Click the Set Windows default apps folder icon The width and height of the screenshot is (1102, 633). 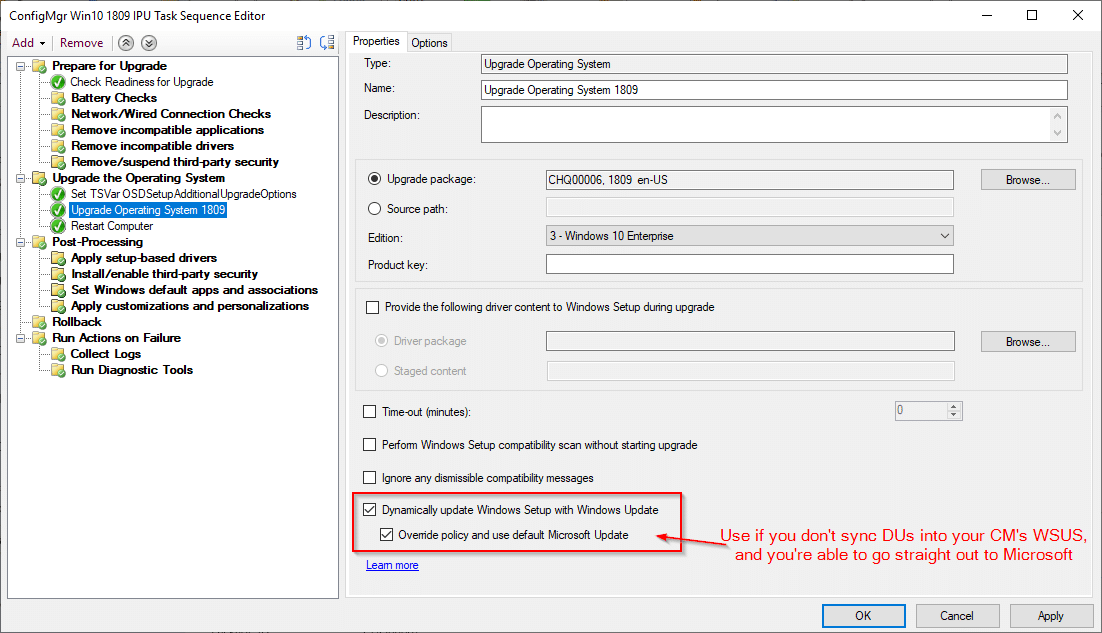click(58, 290)
